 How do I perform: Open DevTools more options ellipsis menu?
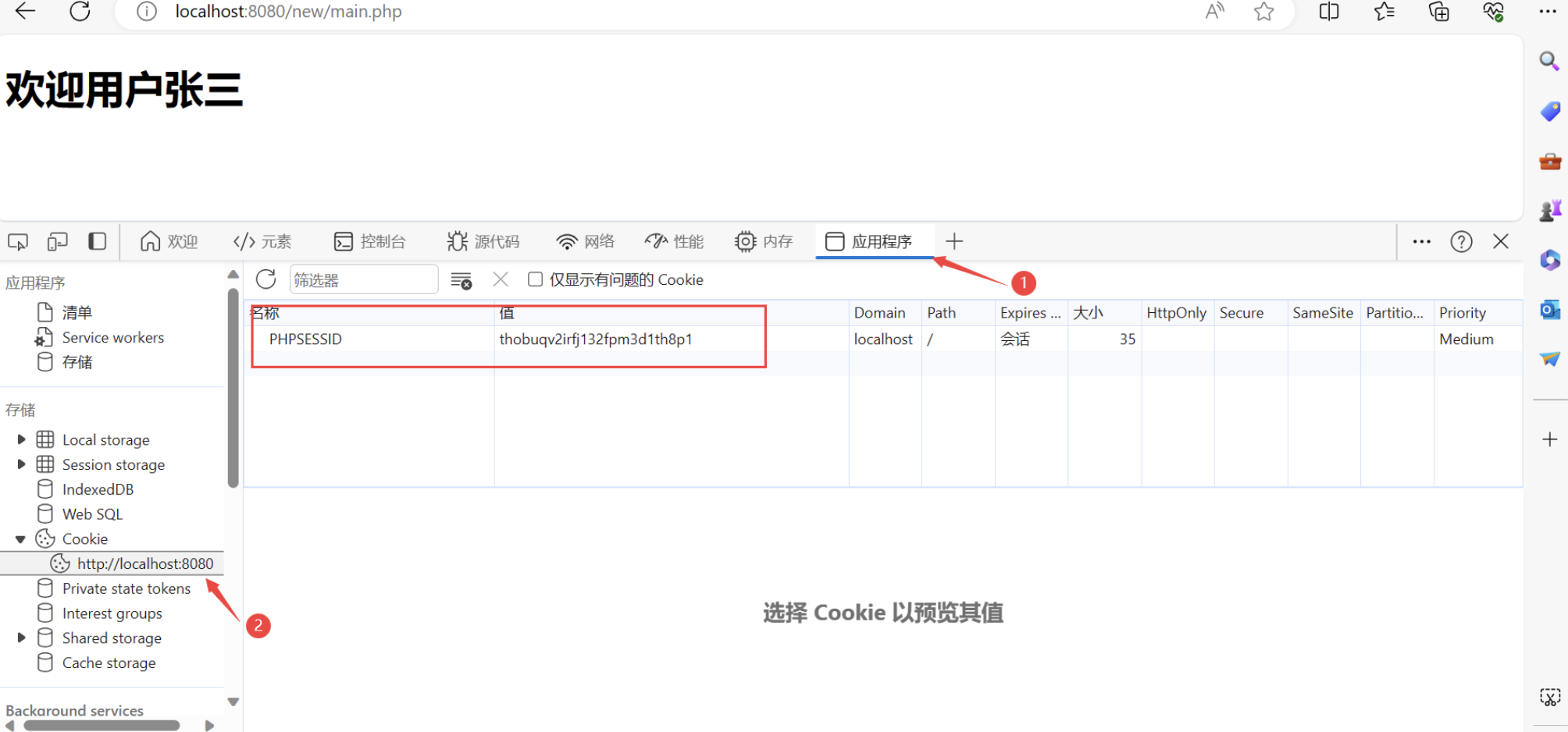(1421, 242)
